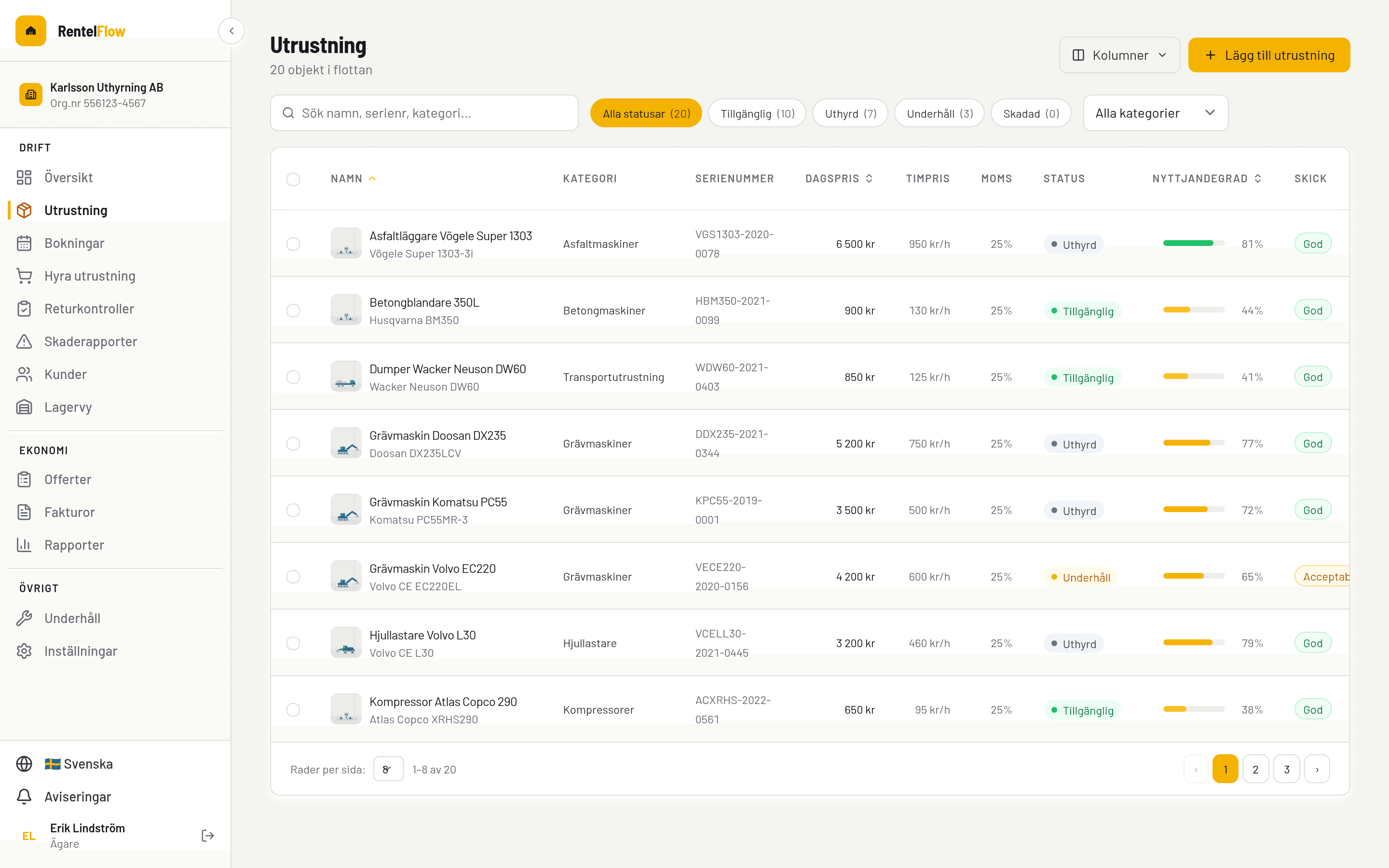Screen dimensions: 1389x868
Task: Click the Acceptab condition badge for Volvo EC220
Action: pyautogui.click(x=1322, y=576)
